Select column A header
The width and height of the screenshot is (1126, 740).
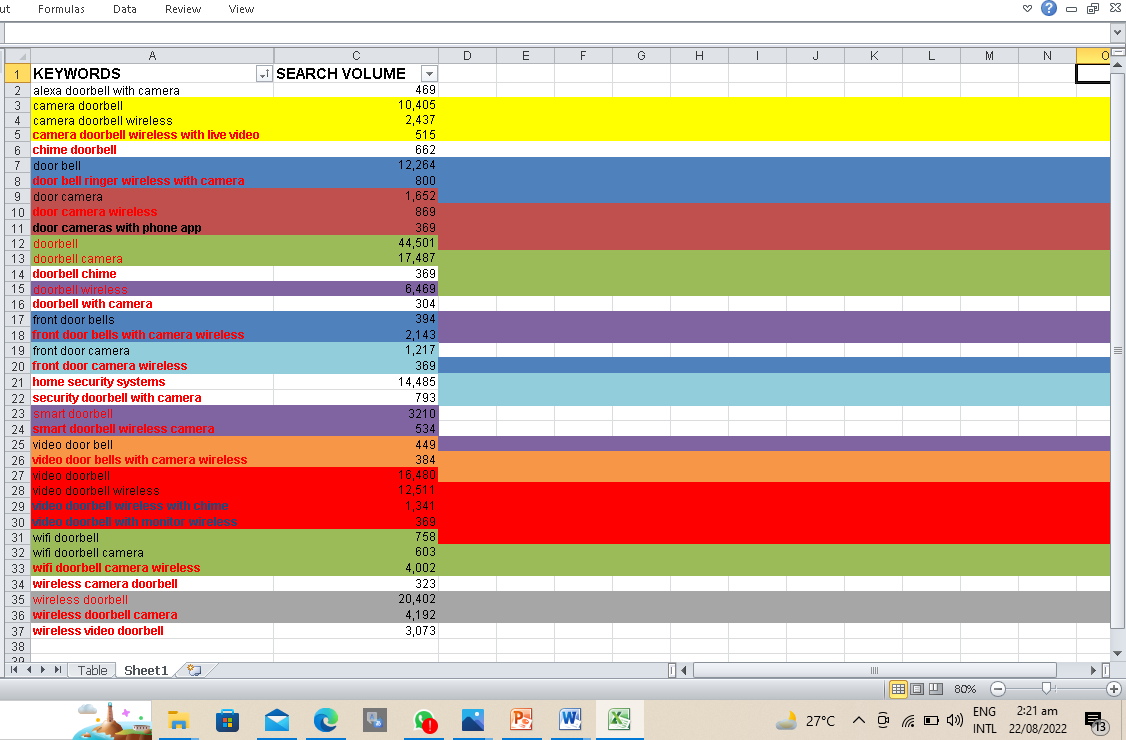coord(152,55)
